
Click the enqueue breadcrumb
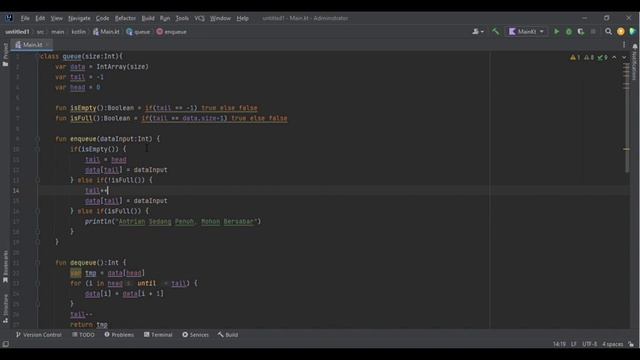pyautogui.click(x=171, y=31)
